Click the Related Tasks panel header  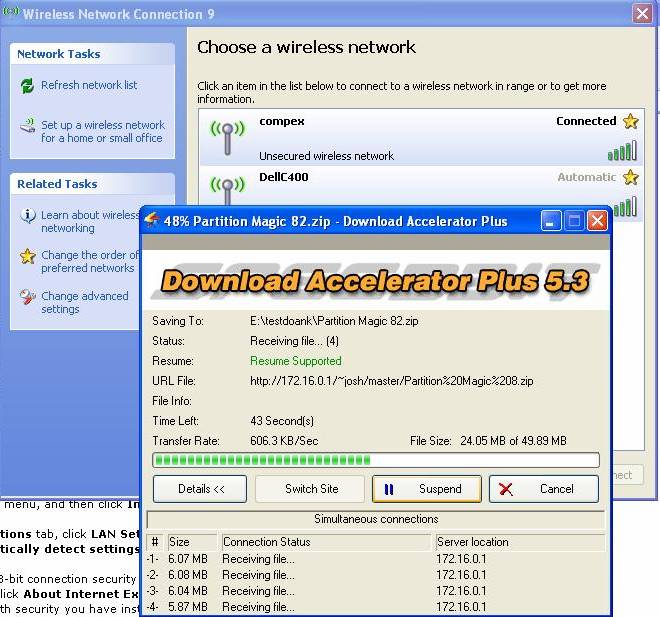click(92, 184)
